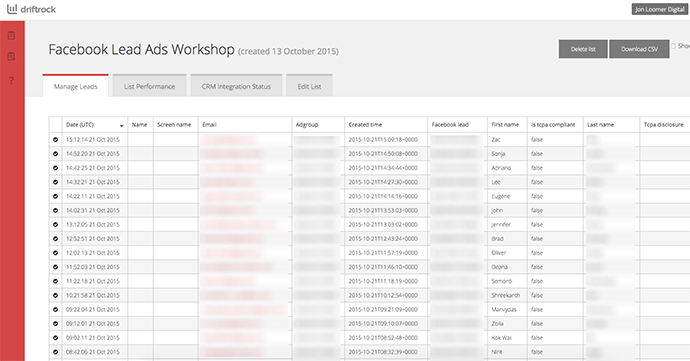Viewport: 690px width, 361px height.
Task: Click the check icon for 13:12:05 lead
Action: (55, 225)
